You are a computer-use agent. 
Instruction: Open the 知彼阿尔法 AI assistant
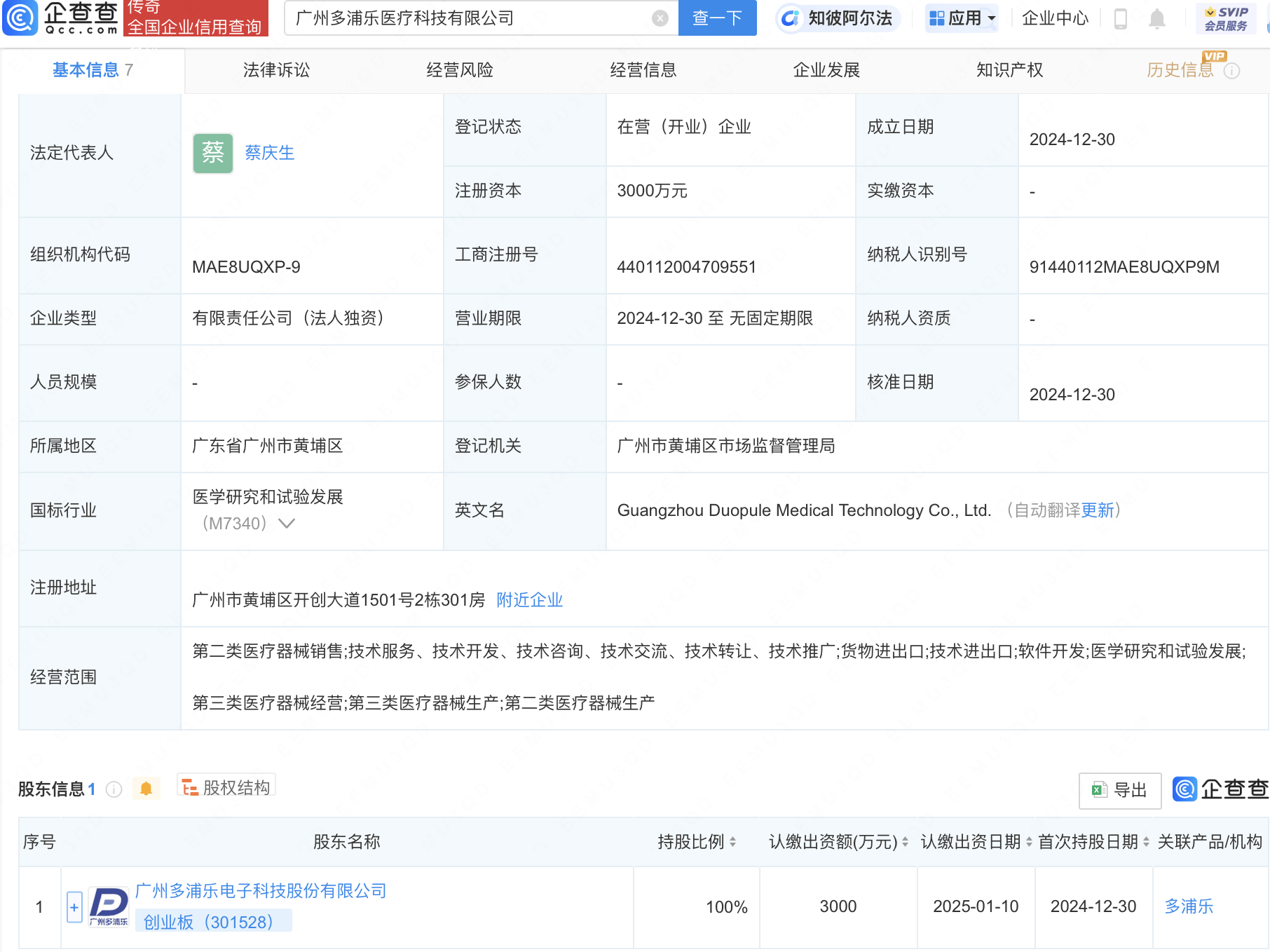tap(837, 18)
